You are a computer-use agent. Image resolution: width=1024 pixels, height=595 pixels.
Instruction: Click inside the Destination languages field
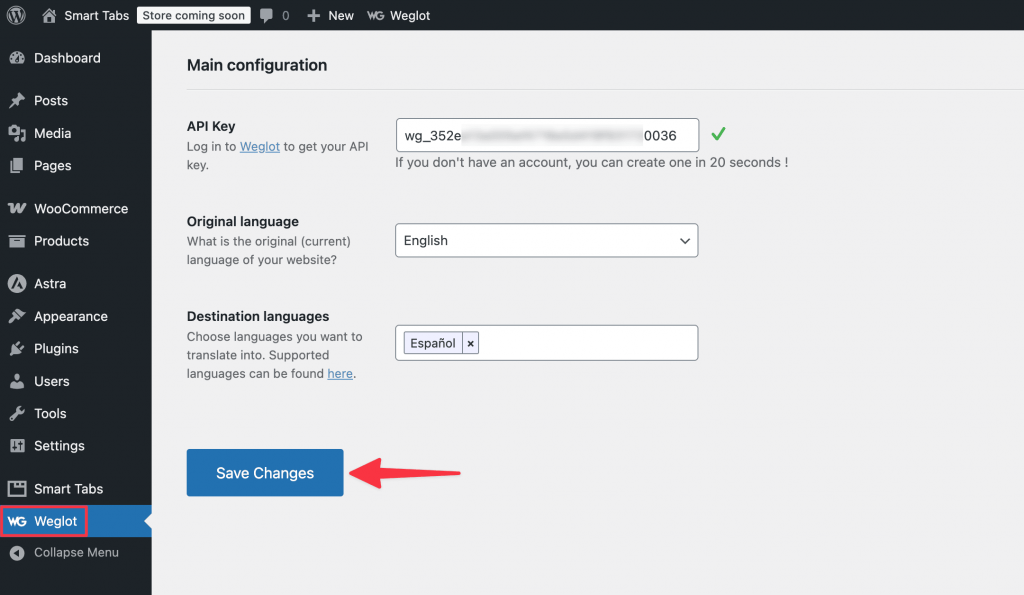click(588, 343)
